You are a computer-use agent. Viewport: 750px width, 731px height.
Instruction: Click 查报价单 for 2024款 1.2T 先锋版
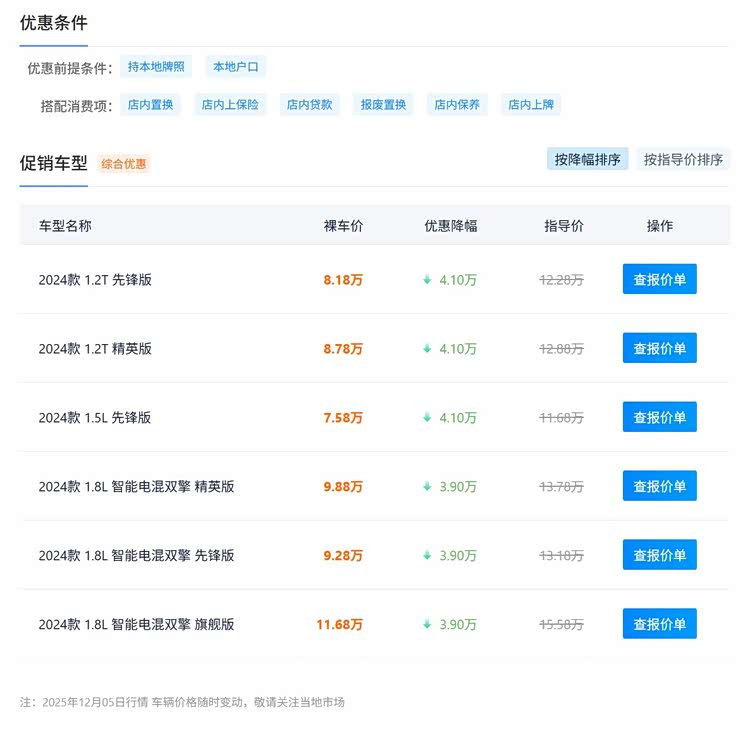point(659,280)
